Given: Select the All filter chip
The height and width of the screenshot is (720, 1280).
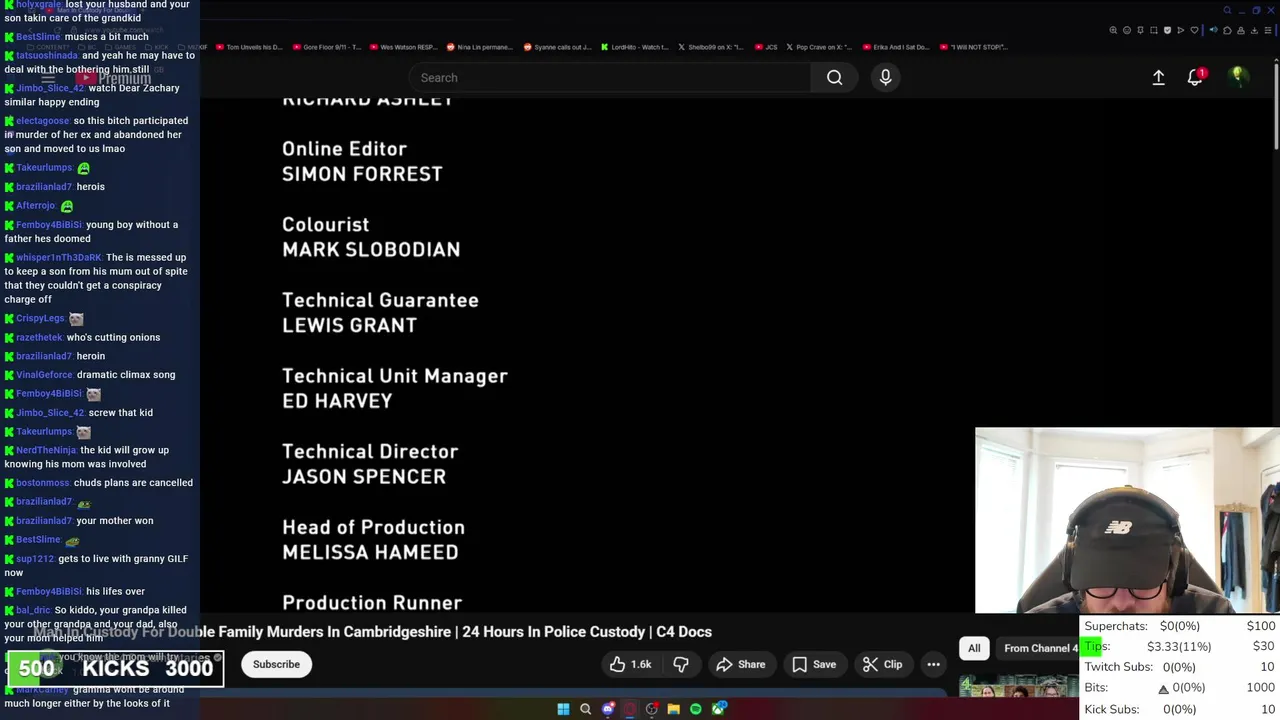Looking at the screenshot, I should (974, 648).
